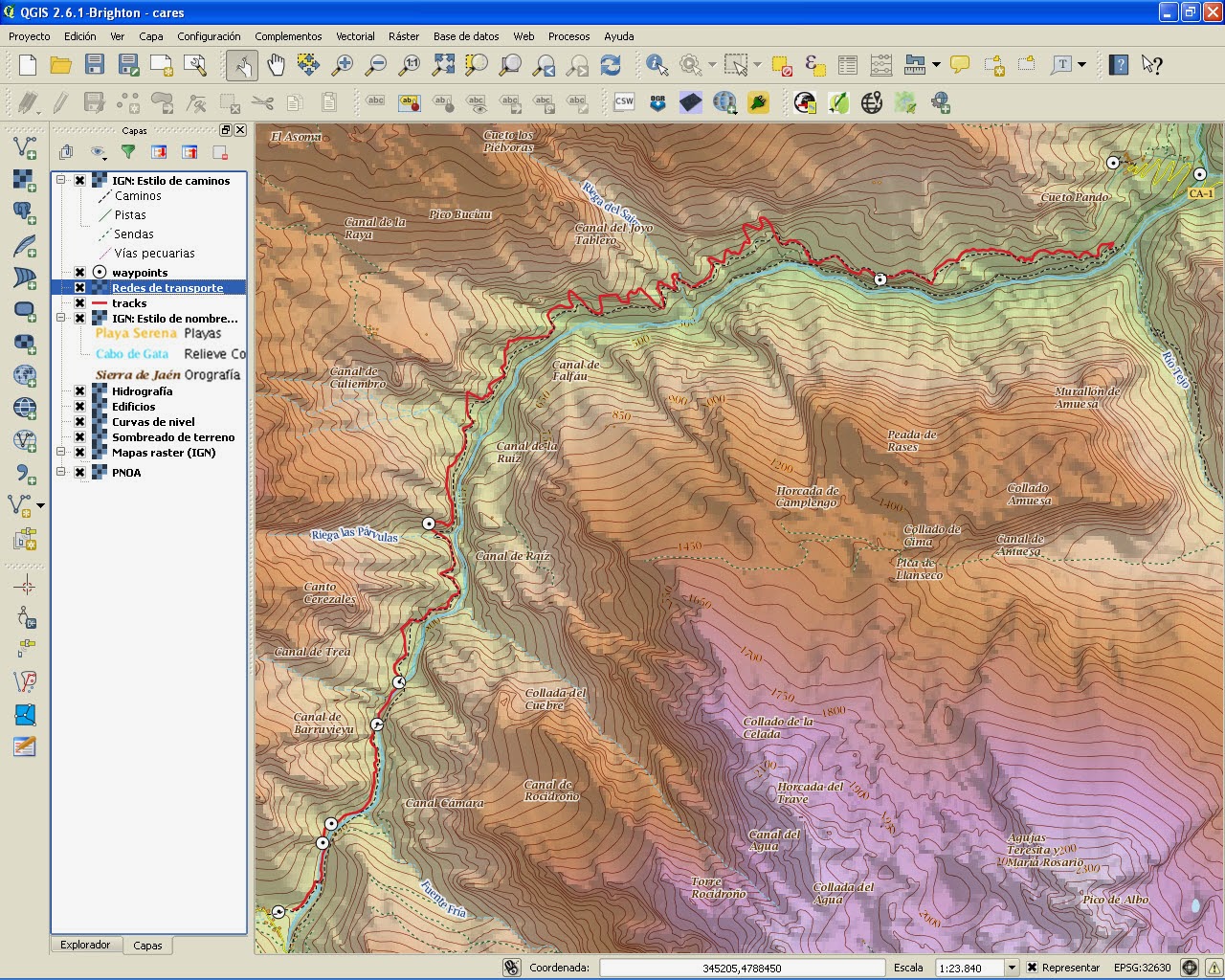Viewport: 1225px width, 980px height.
Task: Refresh the map canvas
Action: coord(612,65)
